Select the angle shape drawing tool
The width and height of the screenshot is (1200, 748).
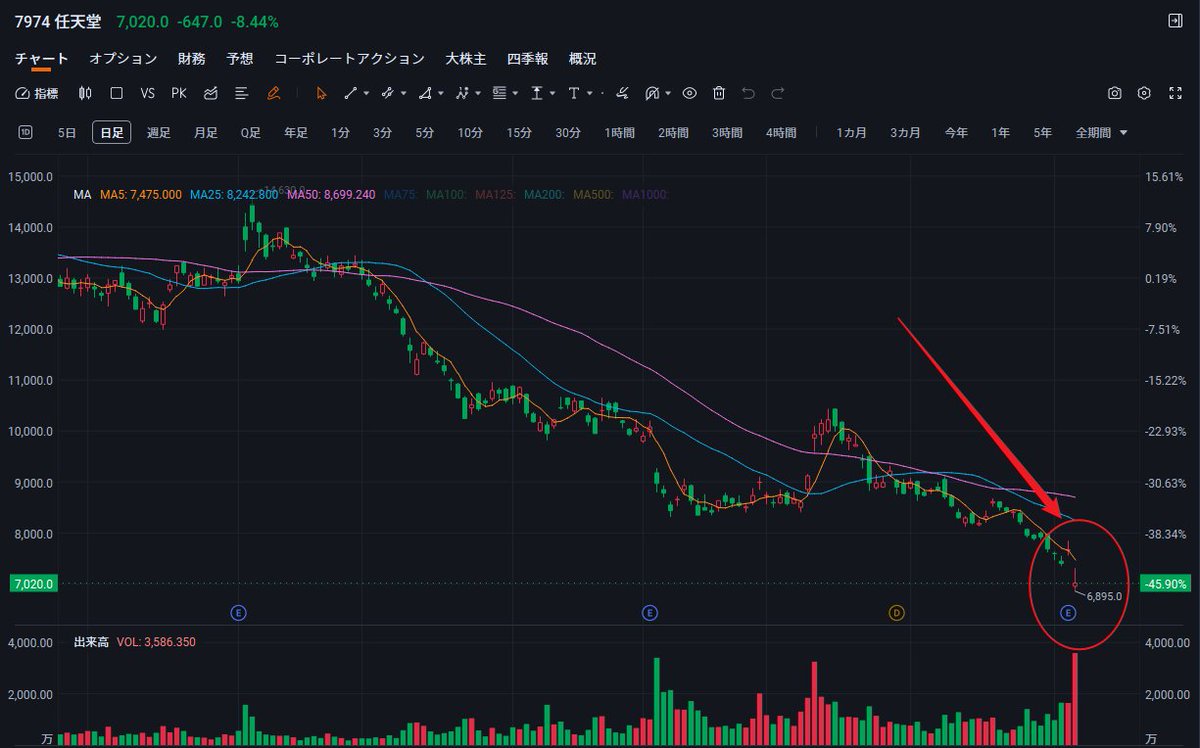click(x=425, y=93)
